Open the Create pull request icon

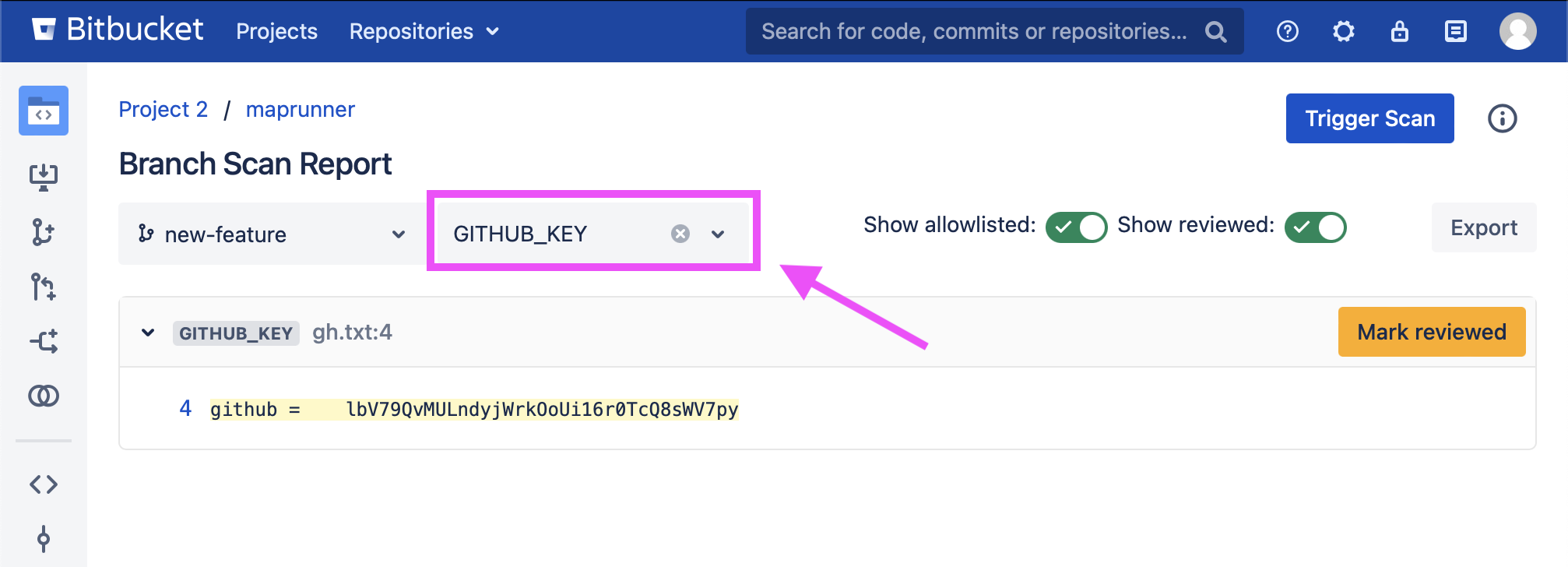pos(44,287)
